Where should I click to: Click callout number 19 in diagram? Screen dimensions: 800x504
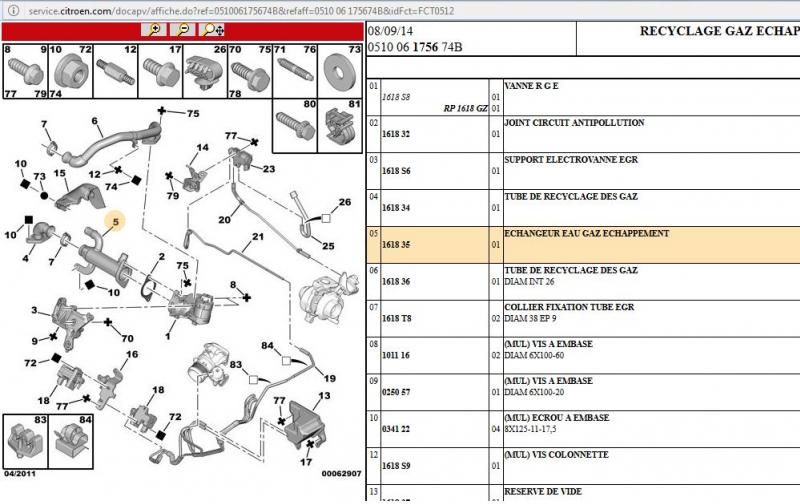(x=330, y=379)
